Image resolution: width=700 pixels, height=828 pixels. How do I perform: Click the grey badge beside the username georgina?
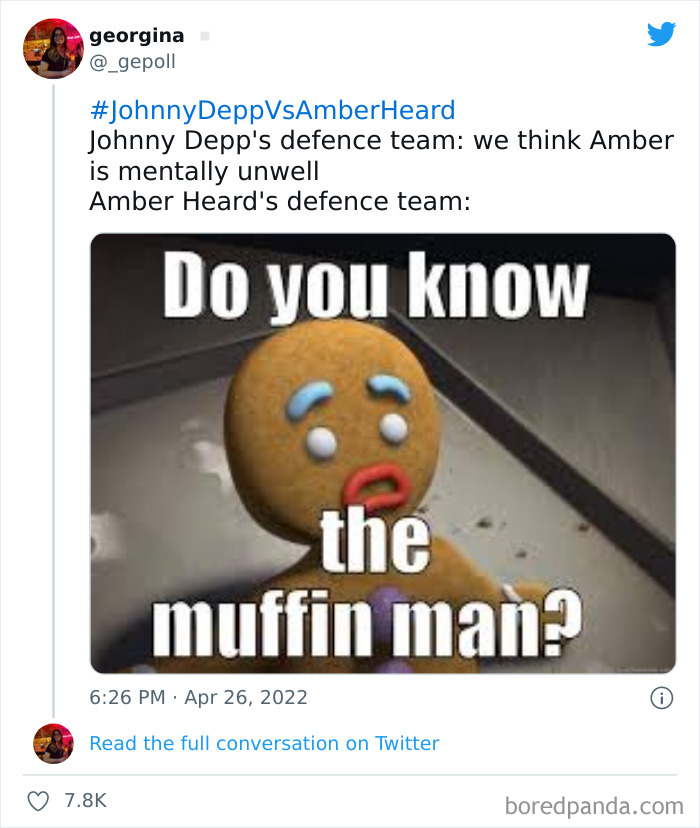[204, 35]
